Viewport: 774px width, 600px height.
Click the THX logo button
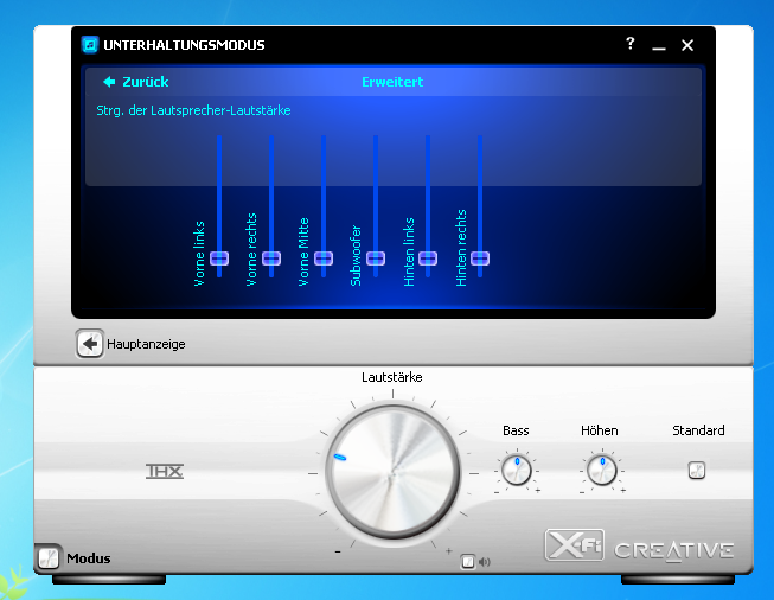coord(165,471)
